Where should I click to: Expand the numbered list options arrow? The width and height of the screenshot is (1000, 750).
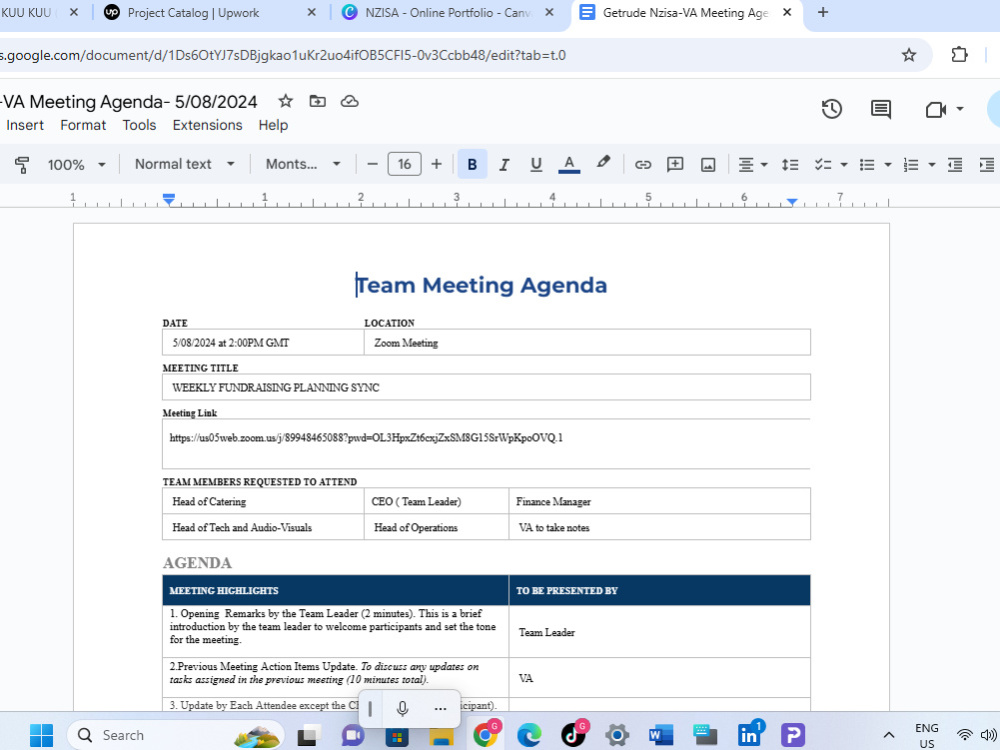931,165
